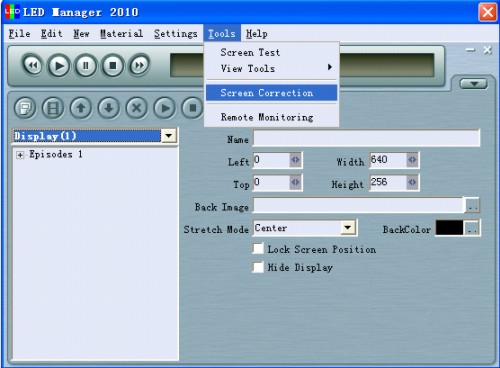Click the LED Manager app icon in the title bar
Image resolution: width=500 pixels, height=368 pixels.
12,12
